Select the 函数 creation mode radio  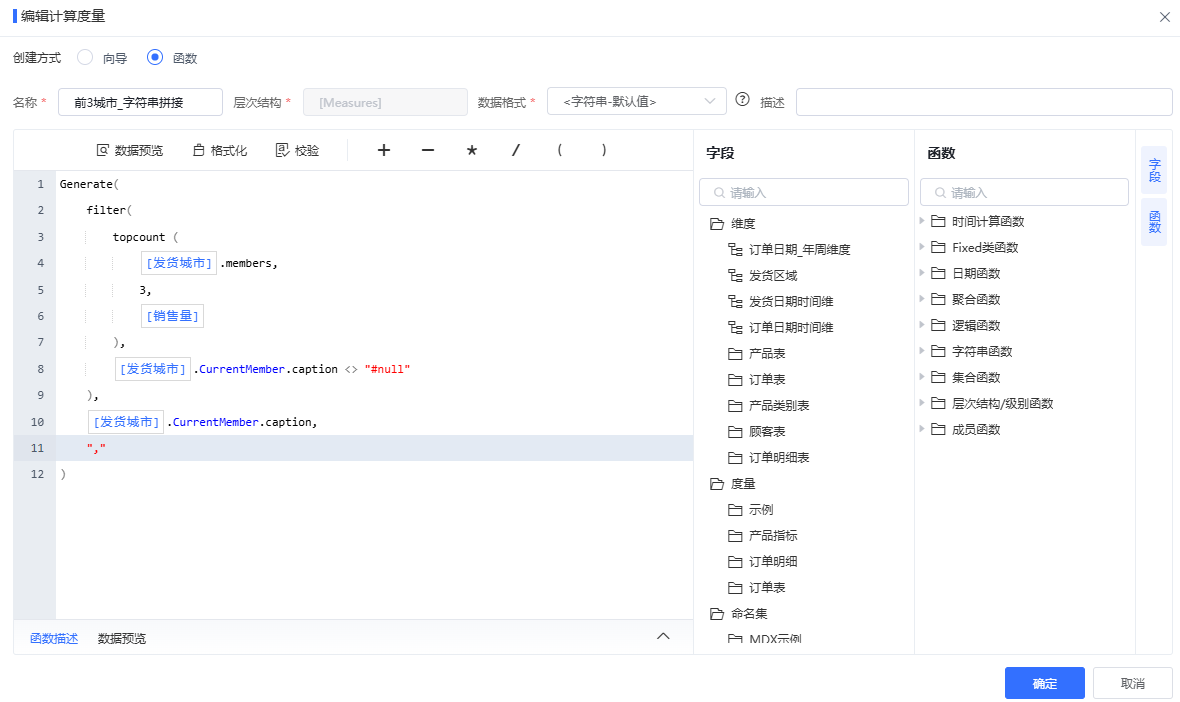(155, 57)
